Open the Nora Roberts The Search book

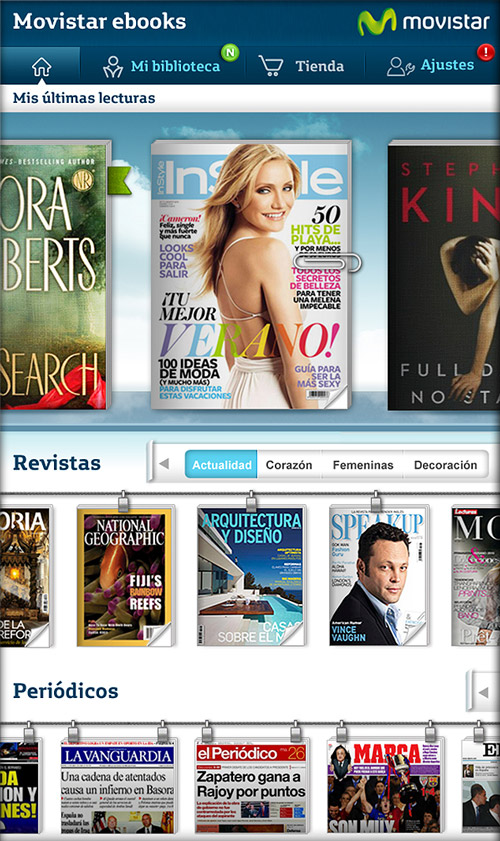54,275
